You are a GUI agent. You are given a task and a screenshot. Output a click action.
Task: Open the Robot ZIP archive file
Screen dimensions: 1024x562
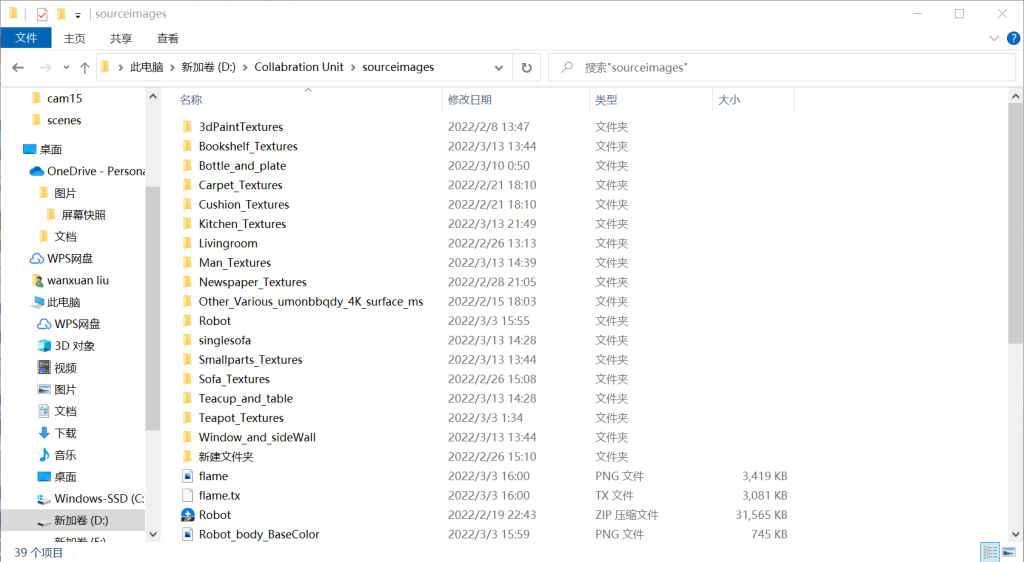point(214,515)
